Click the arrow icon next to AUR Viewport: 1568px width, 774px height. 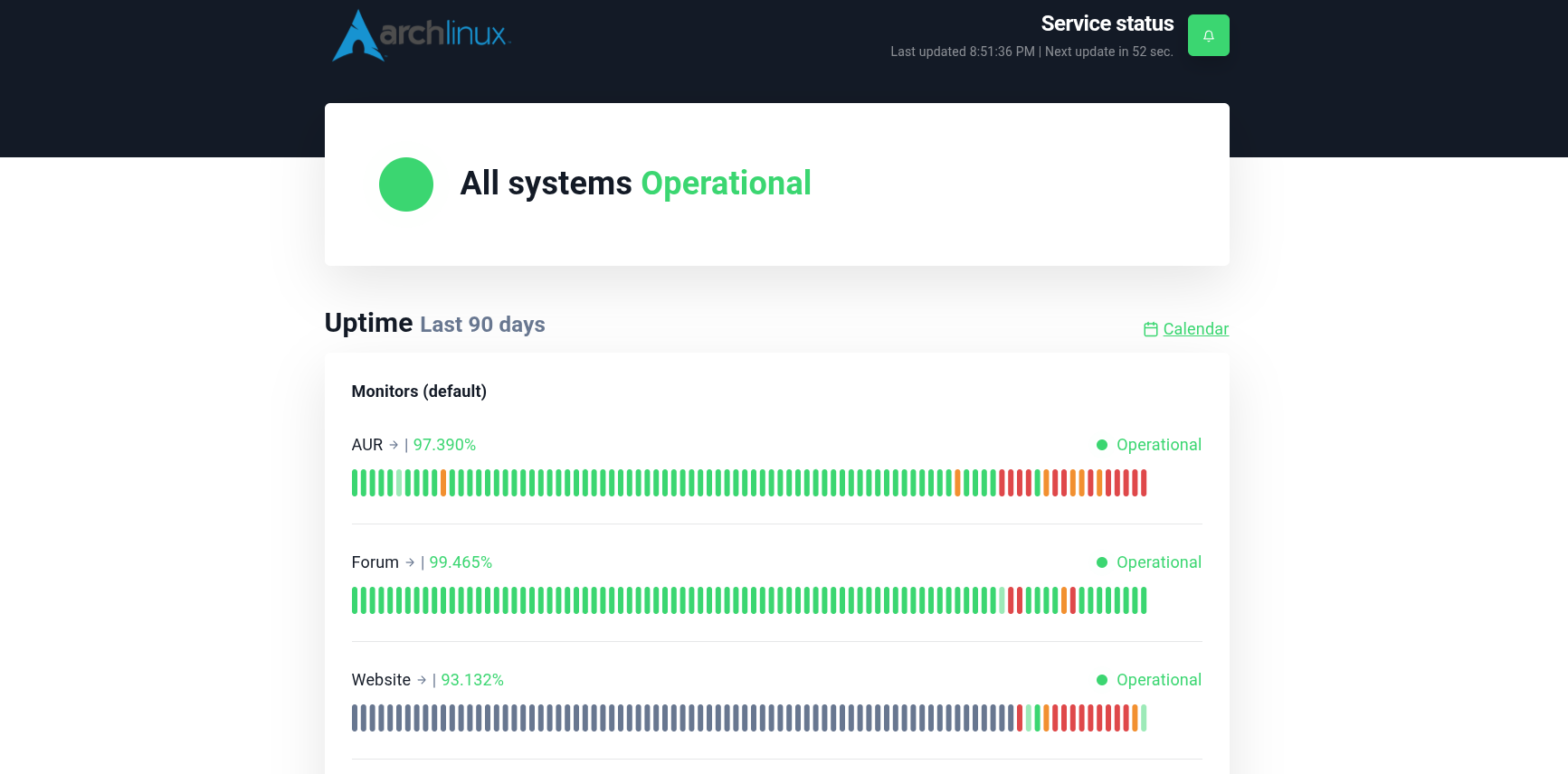[x=394, y=445]
